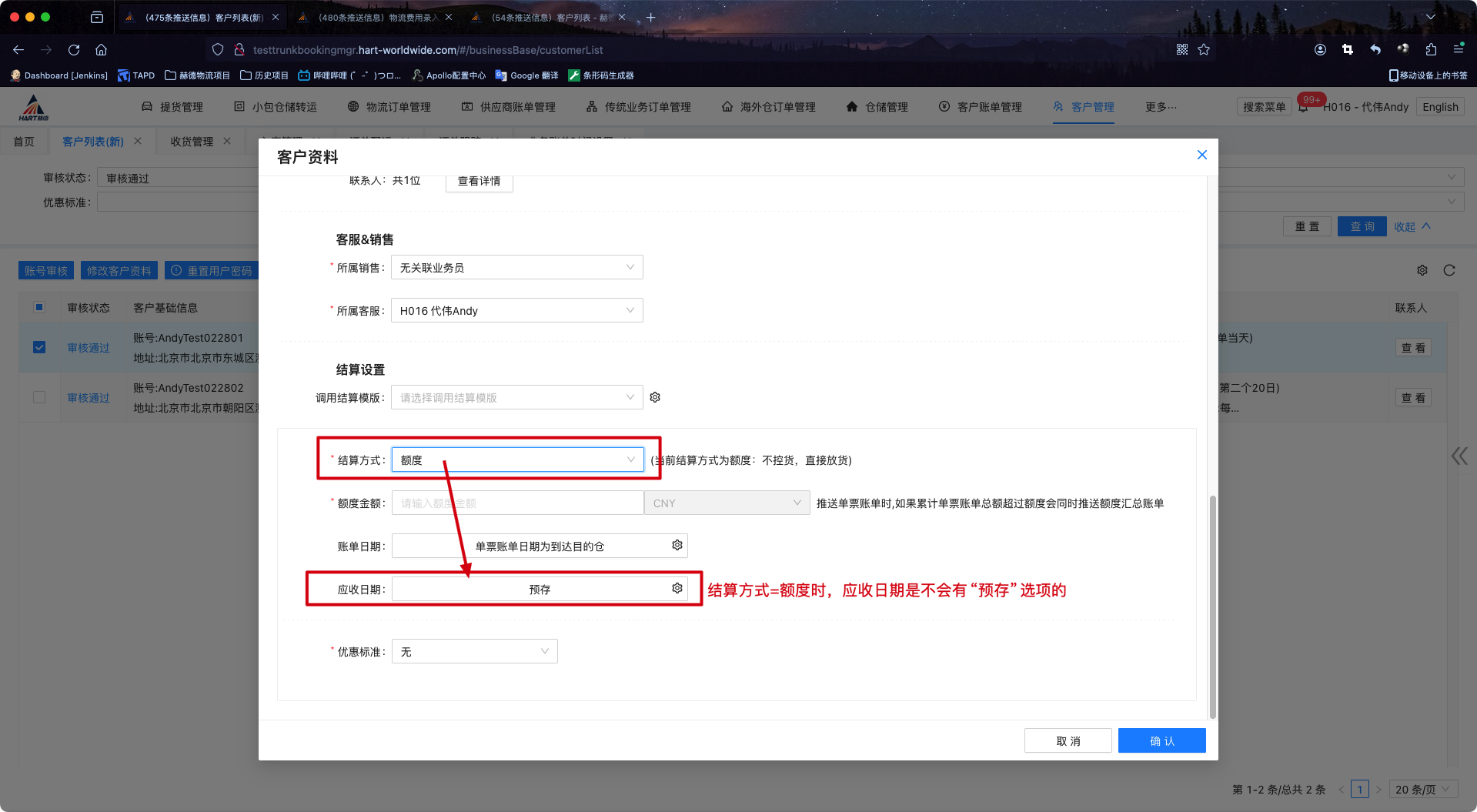Image resolution: width=1477 pixels, height=812 pixels.
Task: Uncheck the AndyTest022801 row checkbox
Action: pos(39,347)
